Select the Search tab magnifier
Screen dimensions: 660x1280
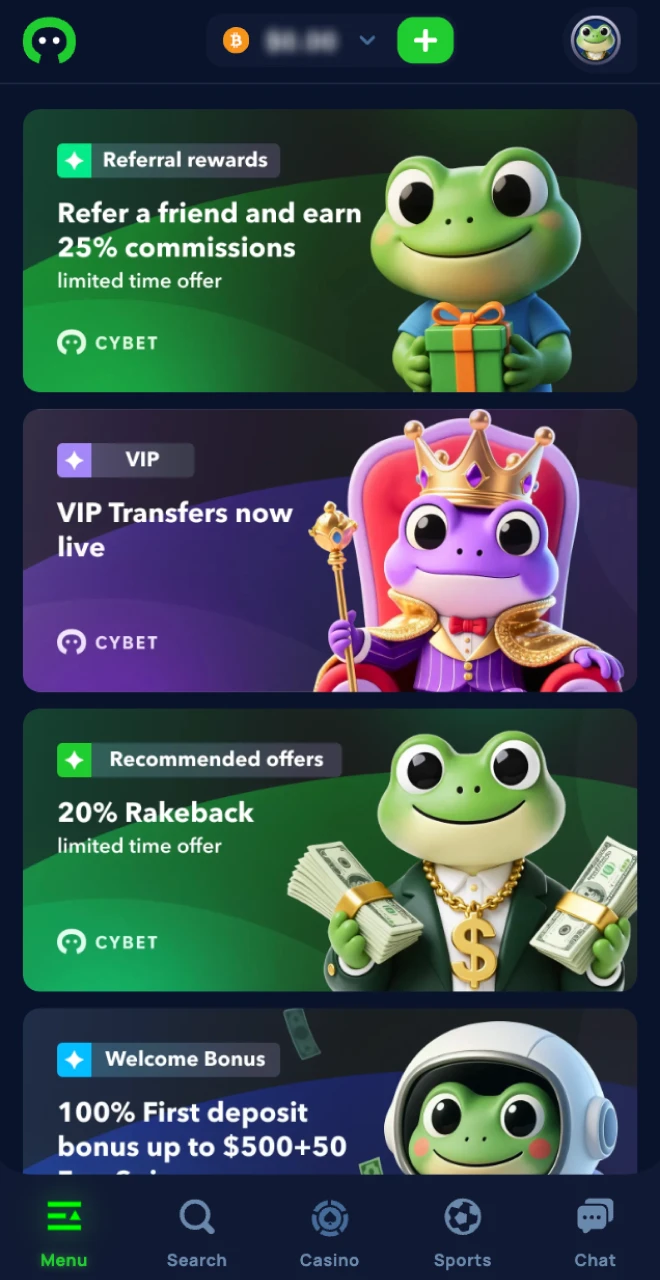196,1234
